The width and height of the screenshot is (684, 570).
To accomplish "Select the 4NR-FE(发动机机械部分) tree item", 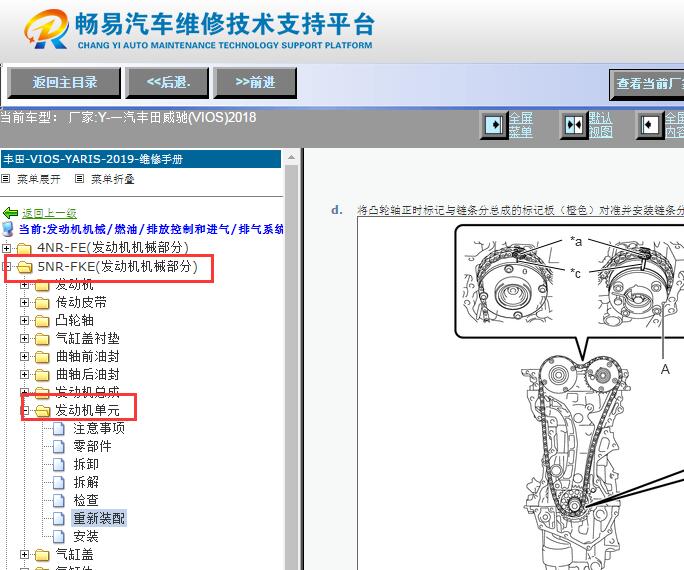I will tap(113, 248).
